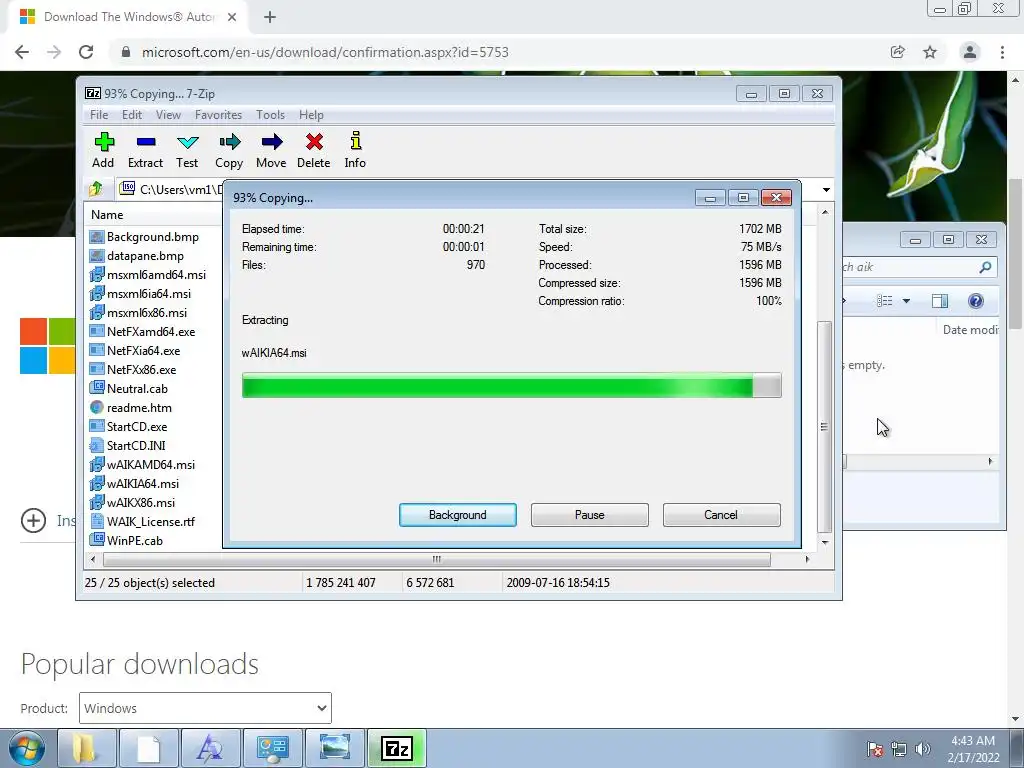Click the Action Center flag tray icon
The image size is (1024, 768).
pos(874,749)
